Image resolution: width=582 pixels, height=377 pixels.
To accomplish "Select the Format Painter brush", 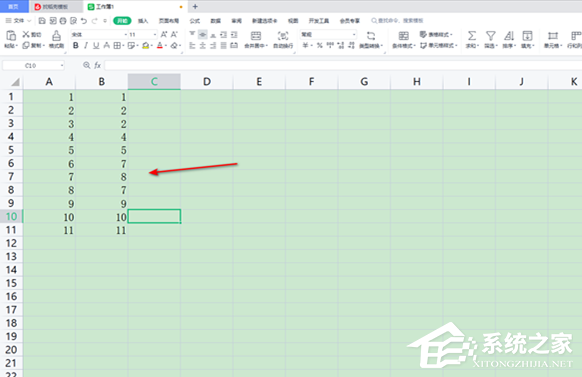I will (x=56, y=36).
